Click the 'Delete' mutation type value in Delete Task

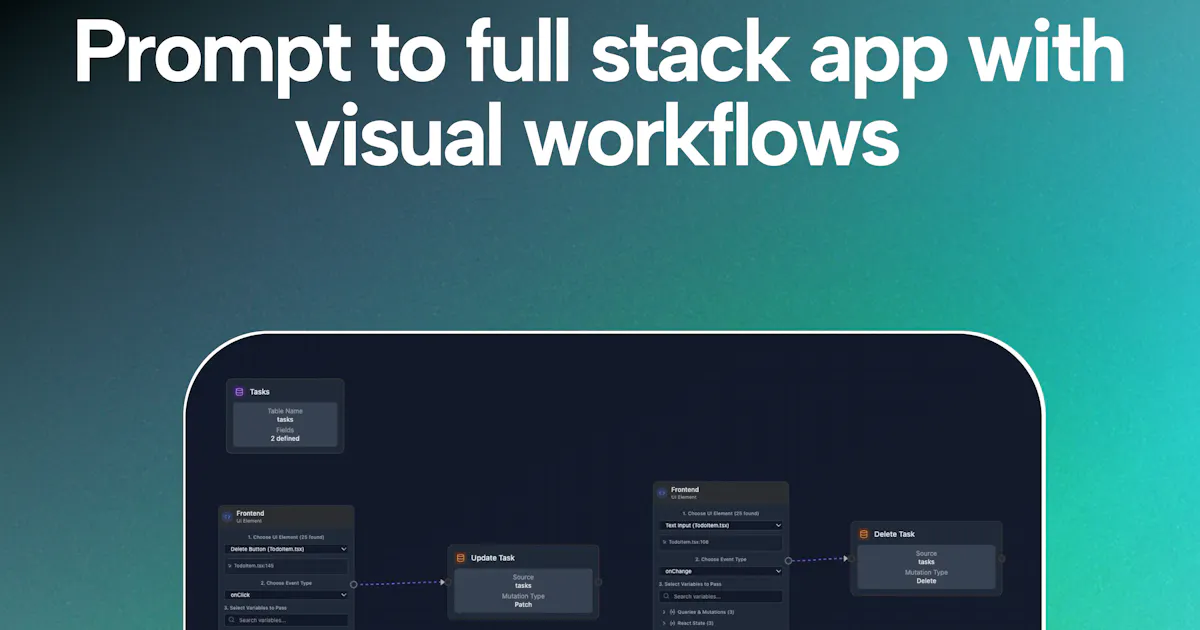pyautogui.click(x=926, y=581)
